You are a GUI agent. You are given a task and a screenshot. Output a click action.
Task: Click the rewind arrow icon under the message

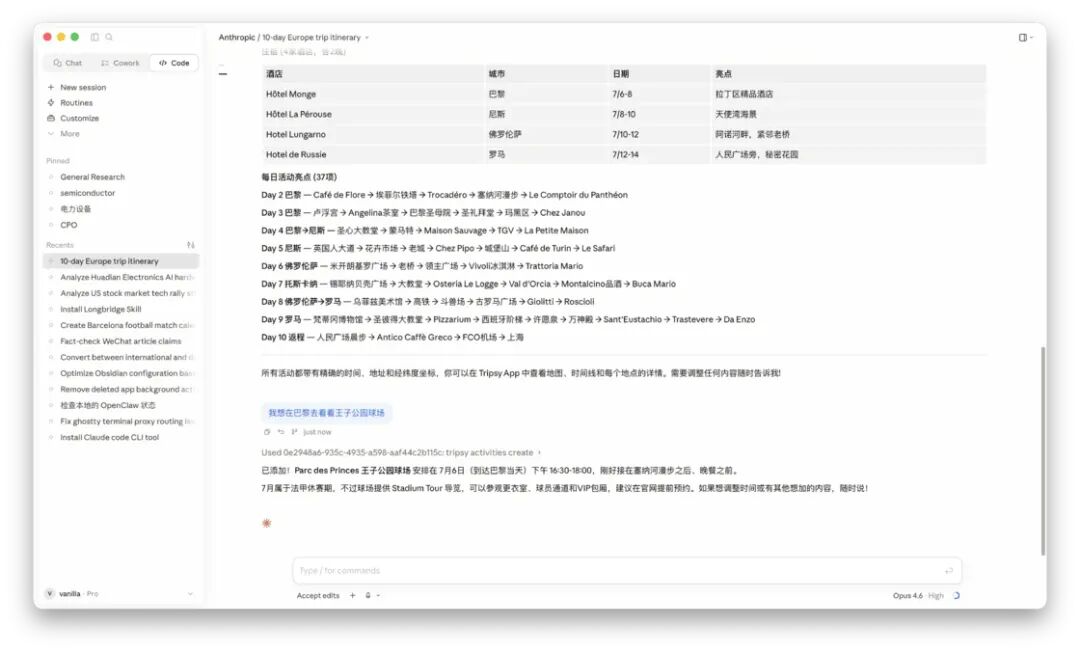tap(281, 432)
